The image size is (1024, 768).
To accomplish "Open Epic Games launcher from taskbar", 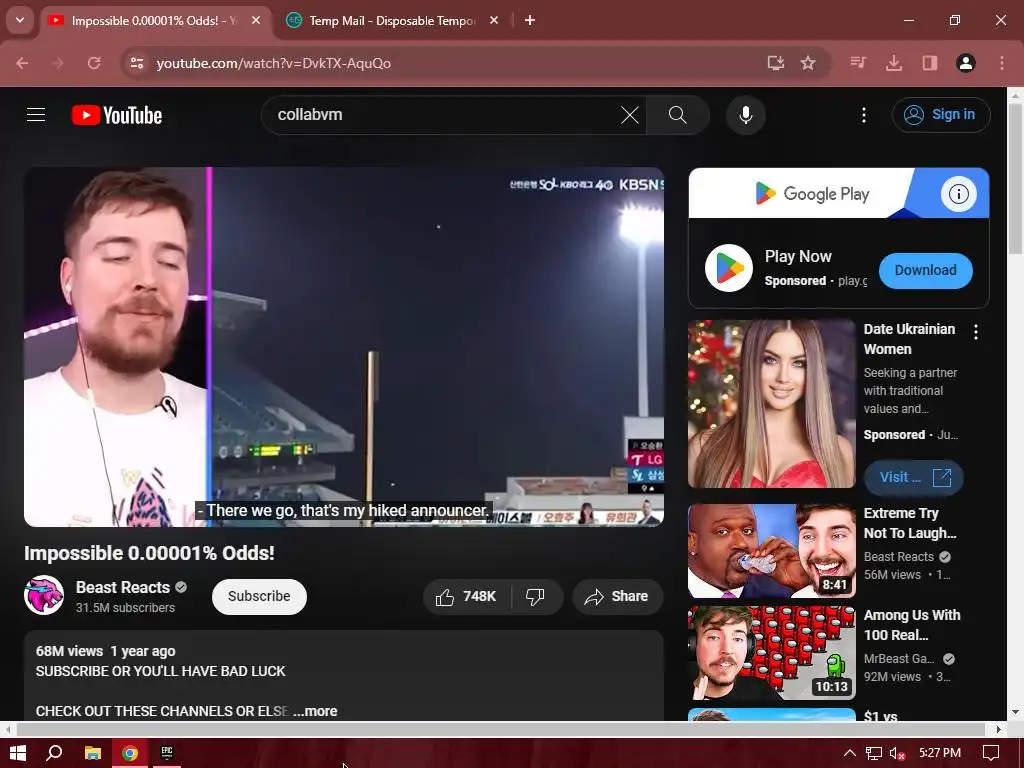I will [x=167, y=753].
